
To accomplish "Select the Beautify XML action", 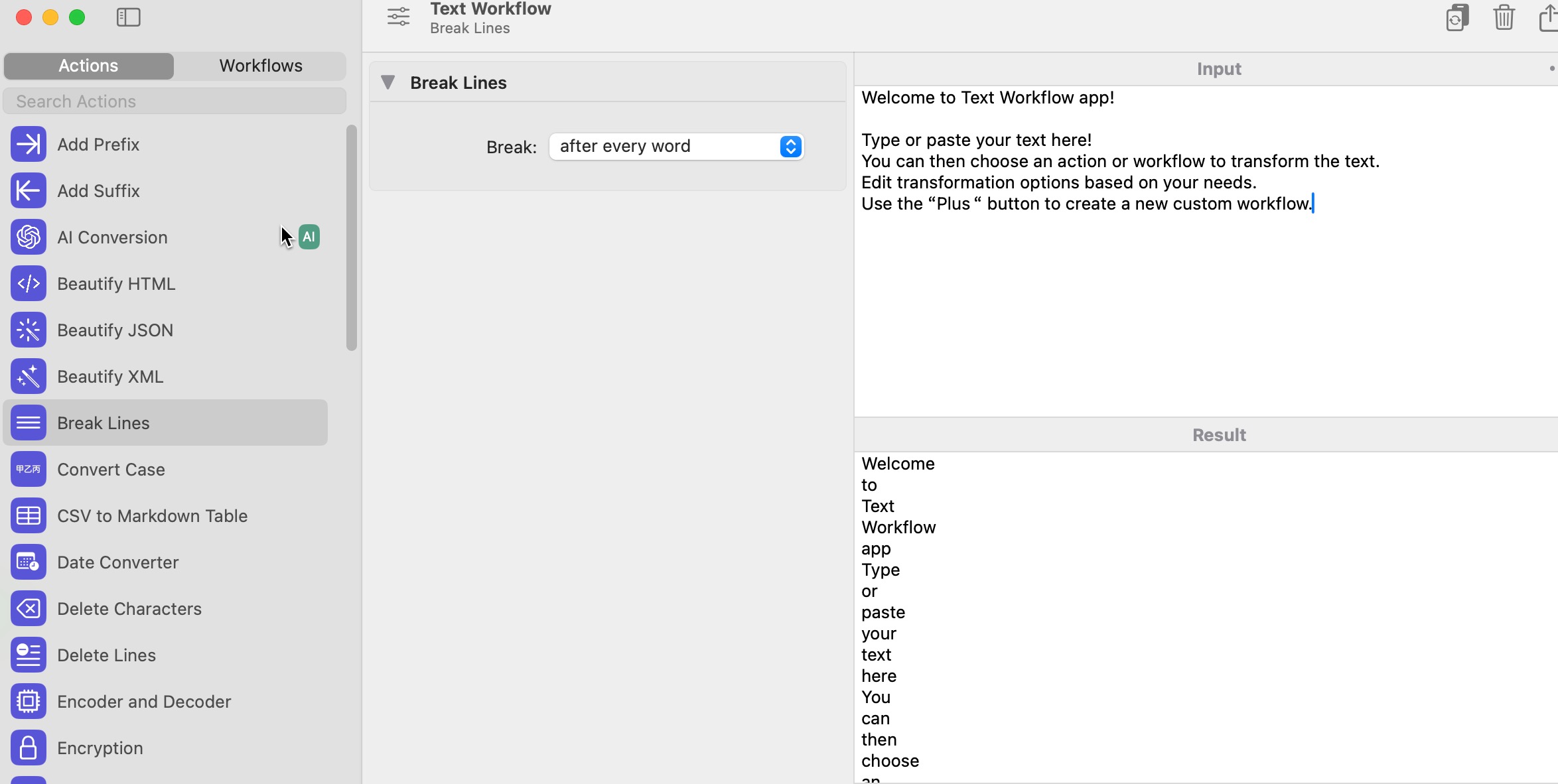I will 165,376.
